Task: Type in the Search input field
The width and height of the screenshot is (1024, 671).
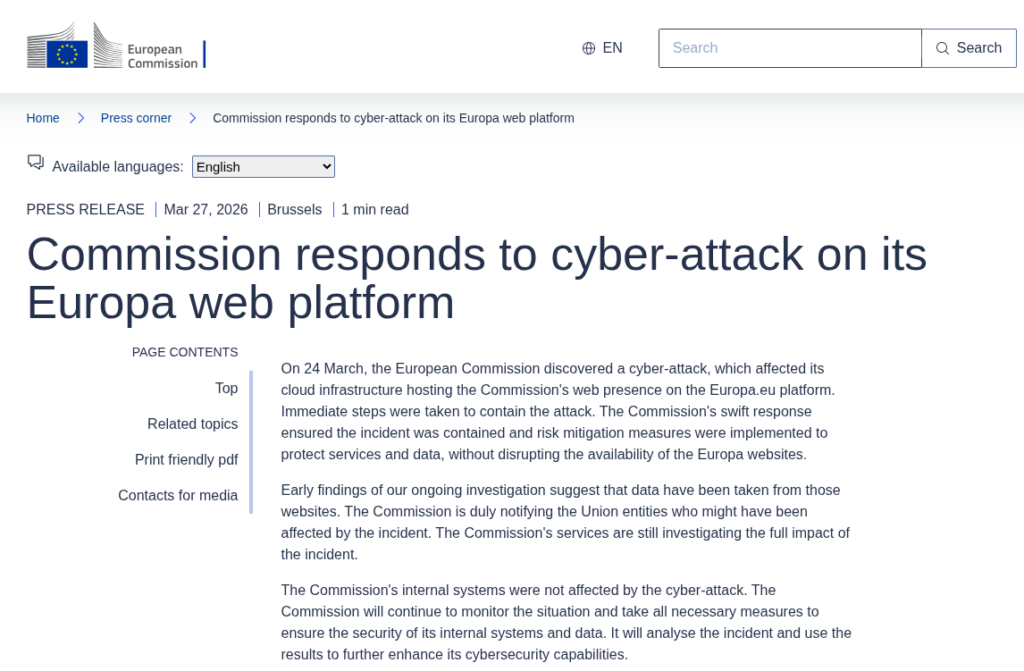Action: [x=789, y=48]
